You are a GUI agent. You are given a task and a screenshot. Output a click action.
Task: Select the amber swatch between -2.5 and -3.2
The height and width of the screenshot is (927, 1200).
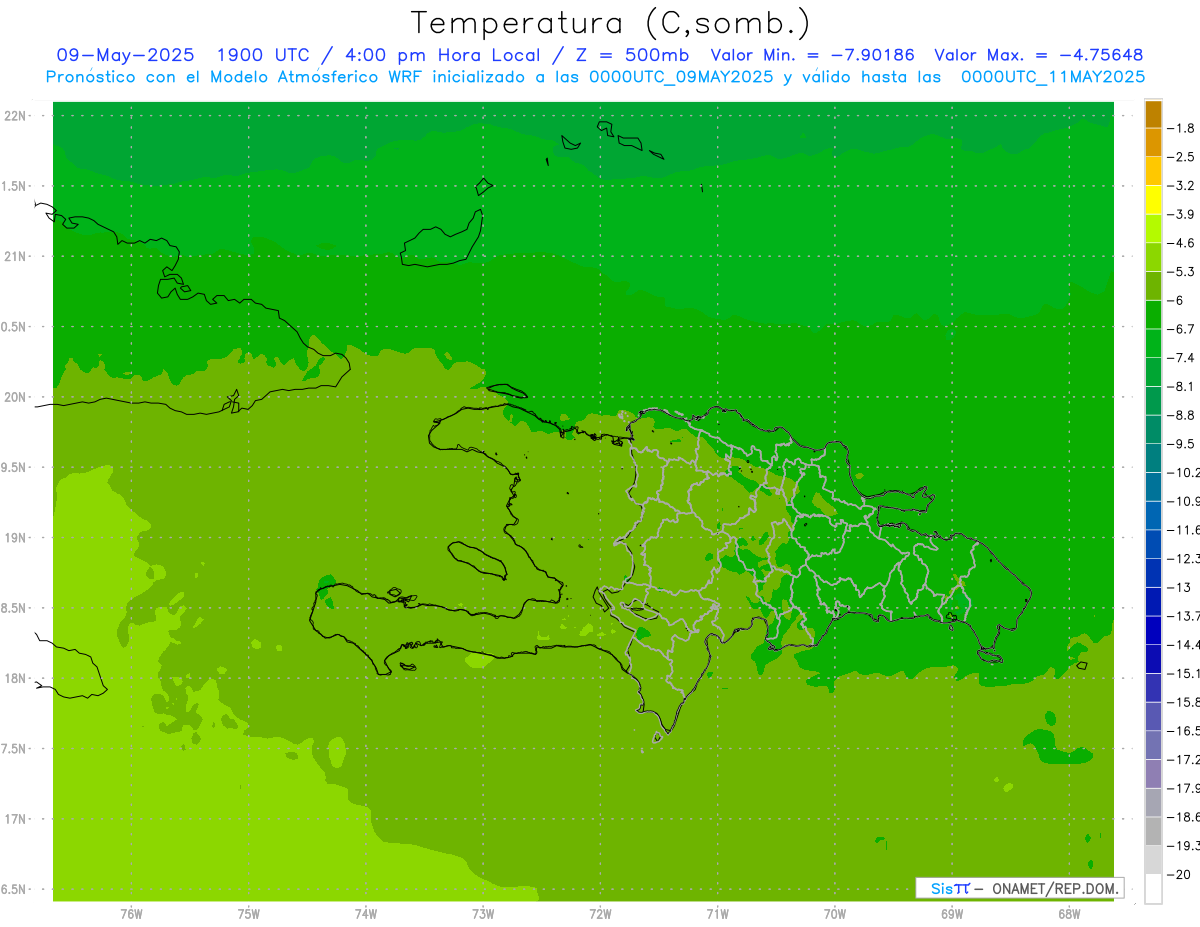(1153, 171)
